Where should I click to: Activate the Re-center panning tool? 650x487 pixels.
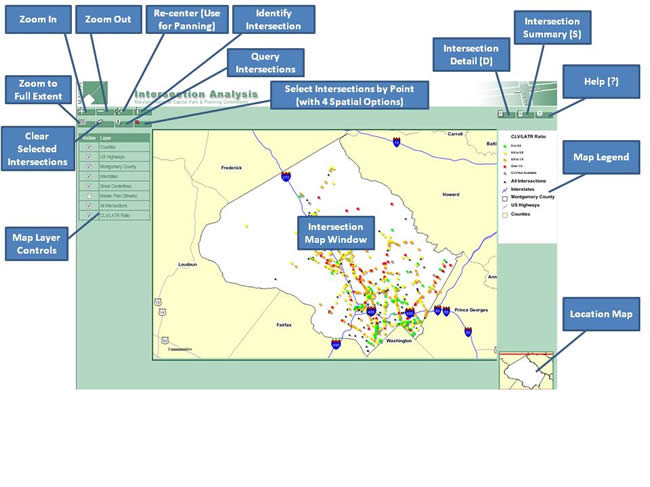coord(123,111)
